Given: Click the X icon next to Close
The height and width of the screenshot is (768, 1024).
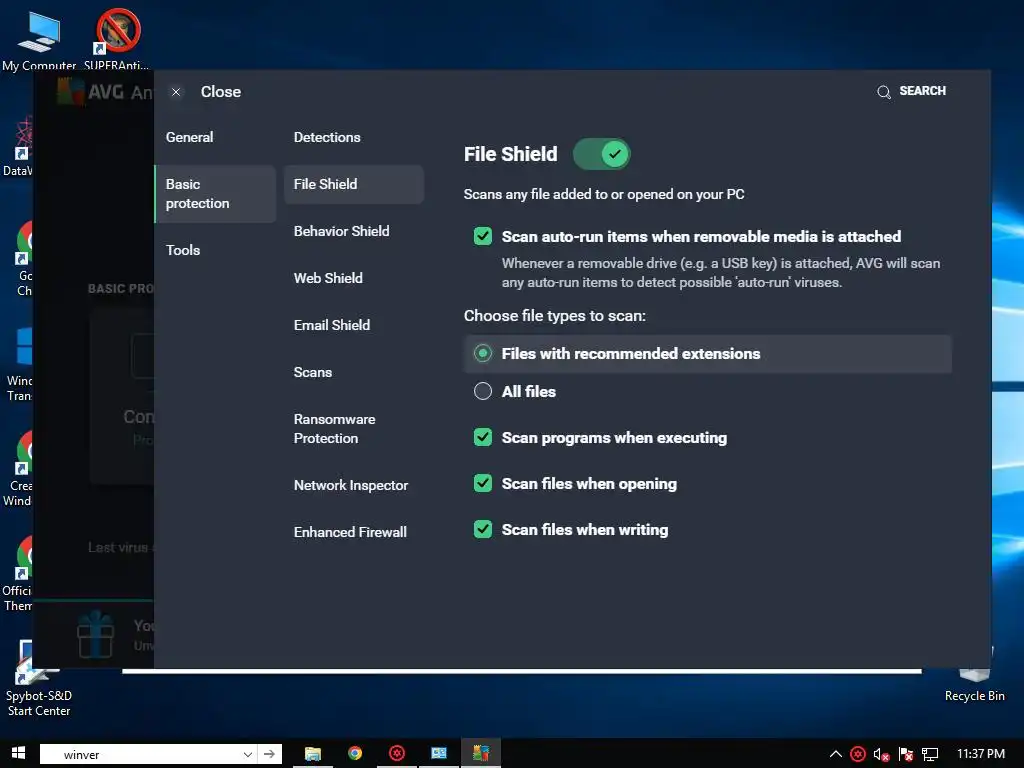Looking at the screenshot, I should [176, 92].
